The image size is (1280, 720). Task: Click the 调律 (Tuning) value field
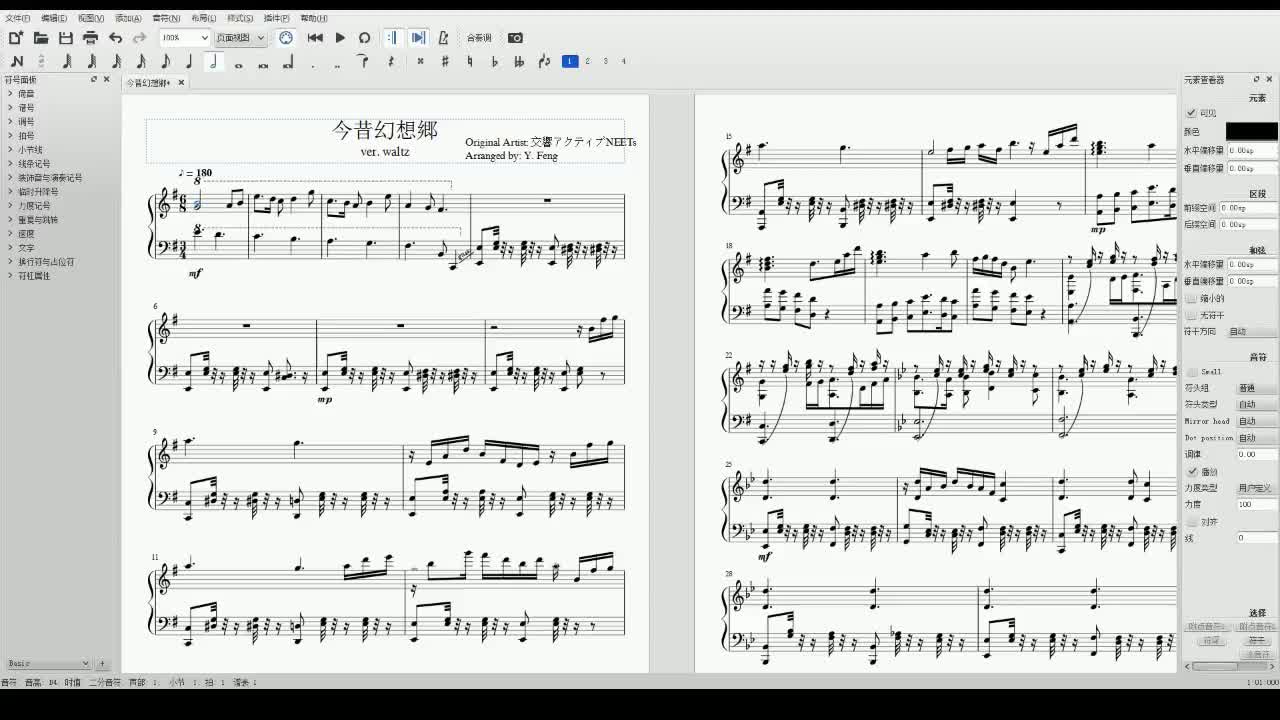[1257, 454]
